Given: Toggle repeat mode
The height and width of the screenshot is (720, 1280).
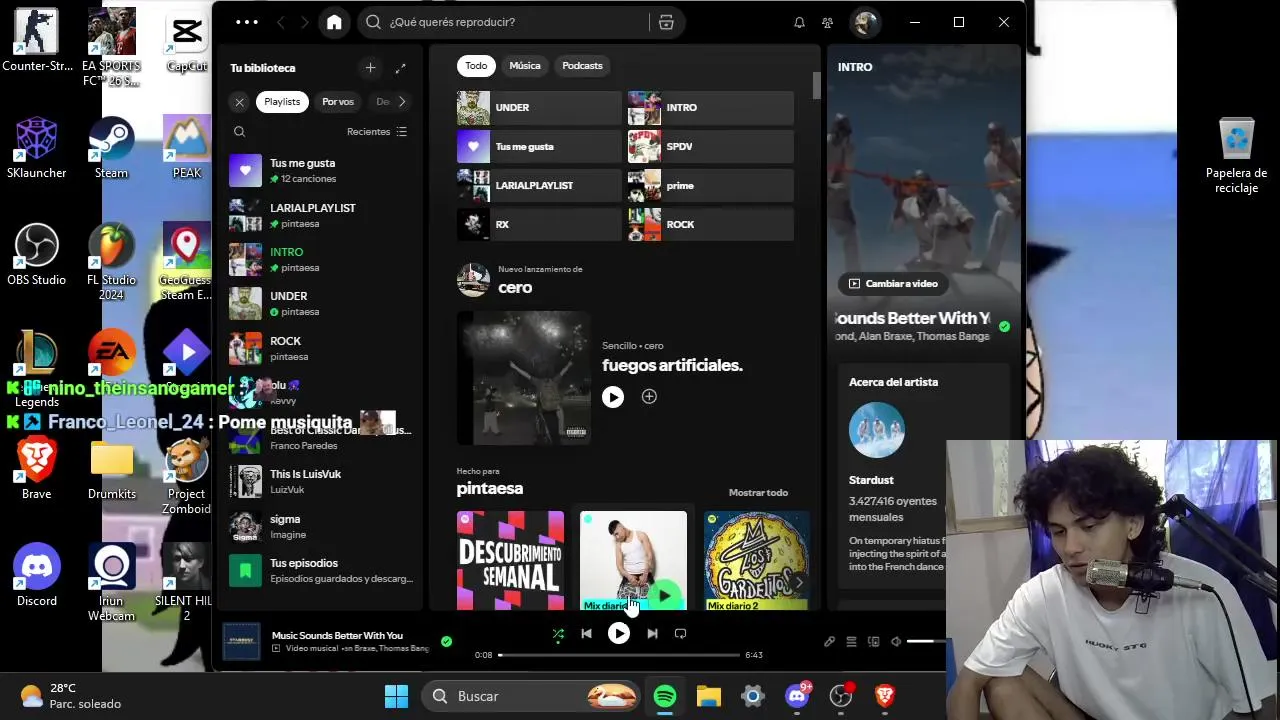Looking at the screenshot, I should coord(681,633).
